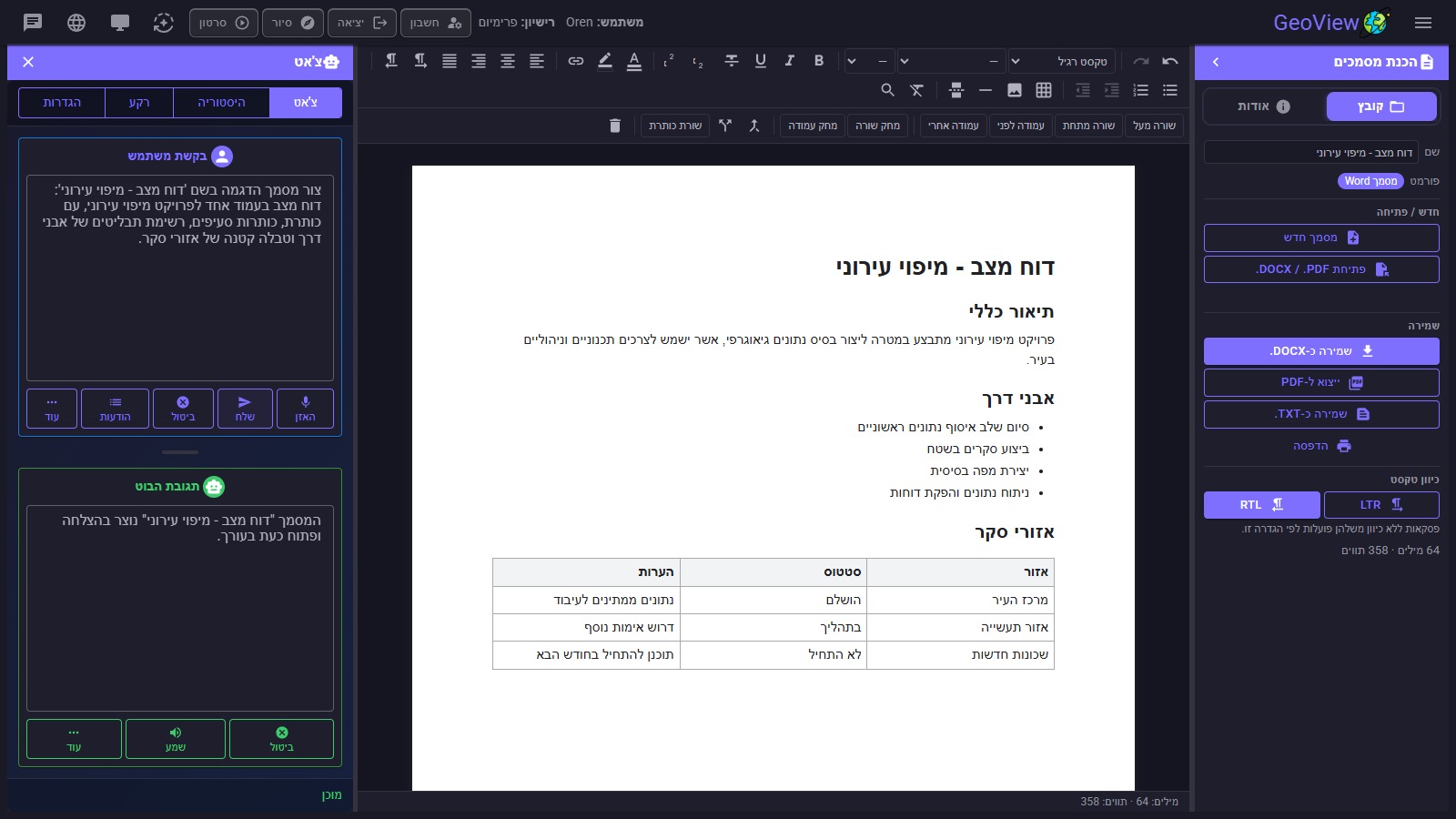Clear text formatting
Image resolution: width=1456 pixels, height=819 pixels.
(917, 90)
